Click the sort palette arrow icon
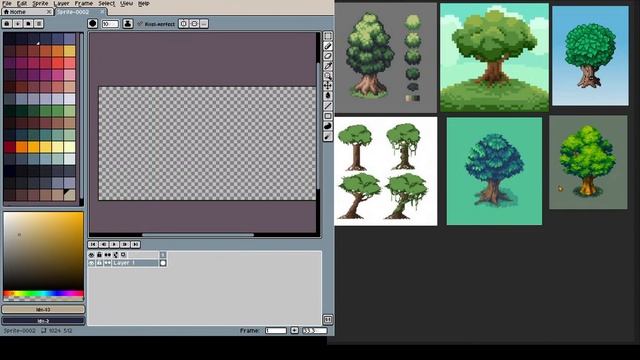640x360 pixels. (x=18, y=24)
